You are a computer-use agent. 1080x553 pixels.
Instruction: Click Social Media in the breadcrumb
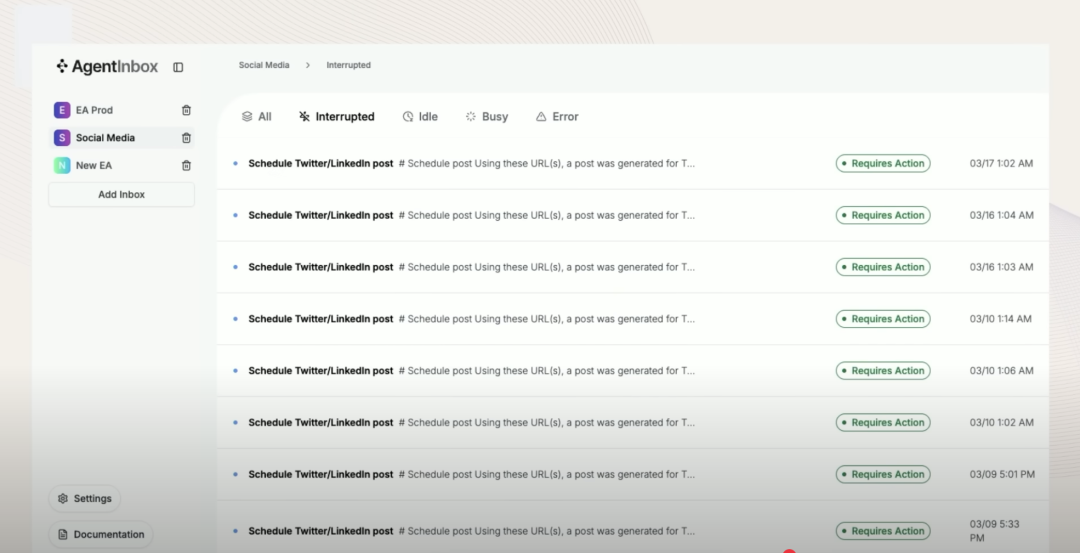(264, 65)
